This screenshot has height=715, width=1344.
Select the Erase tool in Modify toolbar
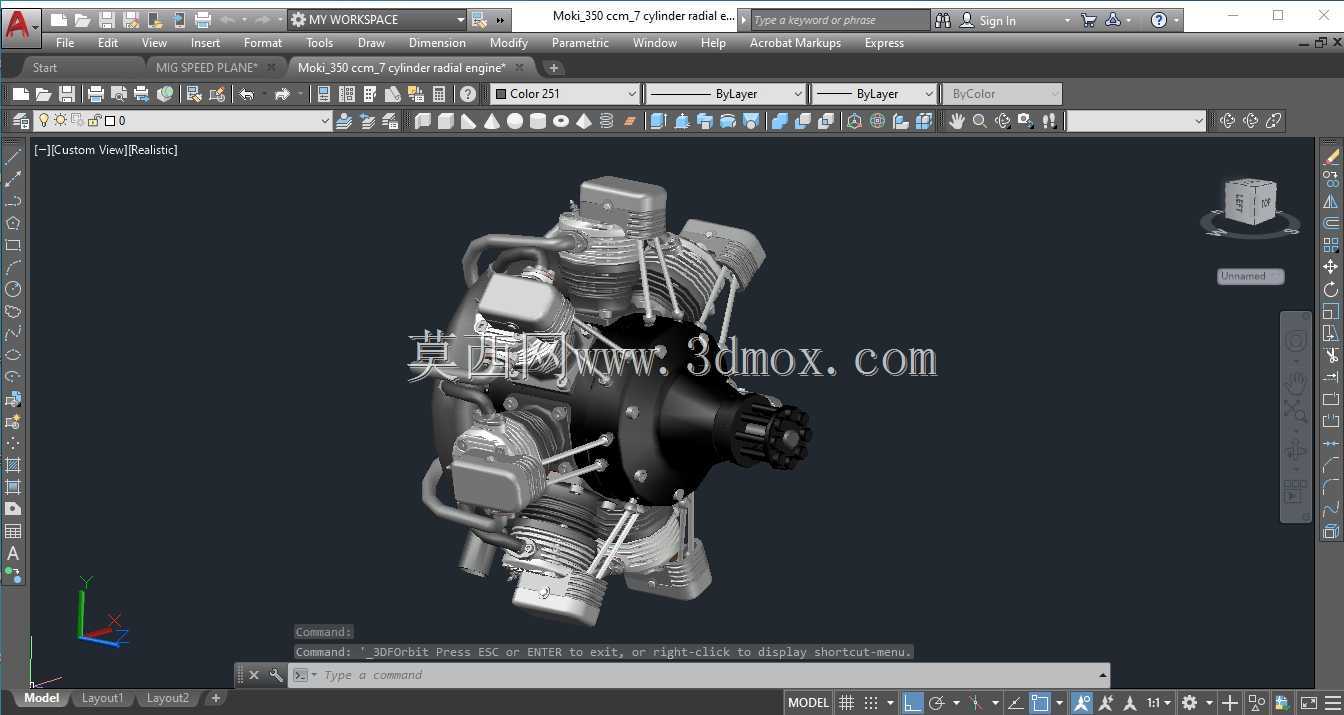(1331, 157)
